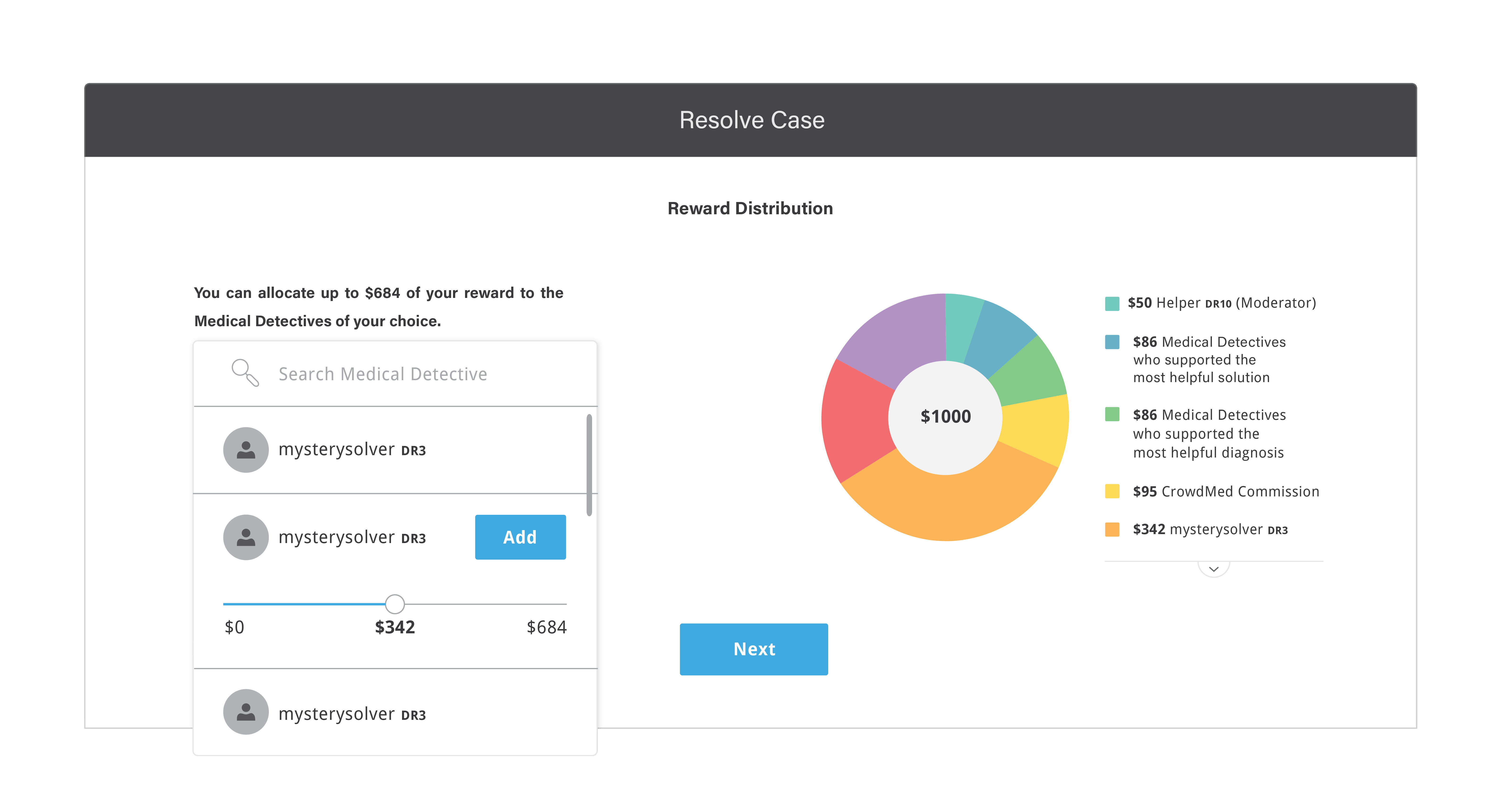Select the first mysterysolver DR3 row
Screen dimensions: 1501x812
click(x=395, y=450)
